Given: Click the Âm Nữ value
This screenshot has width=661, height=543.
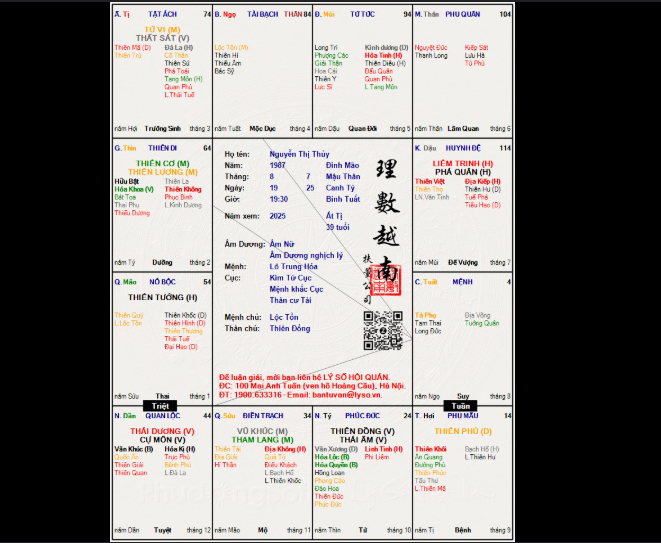Looking at the screenshot, I should 282,244.
